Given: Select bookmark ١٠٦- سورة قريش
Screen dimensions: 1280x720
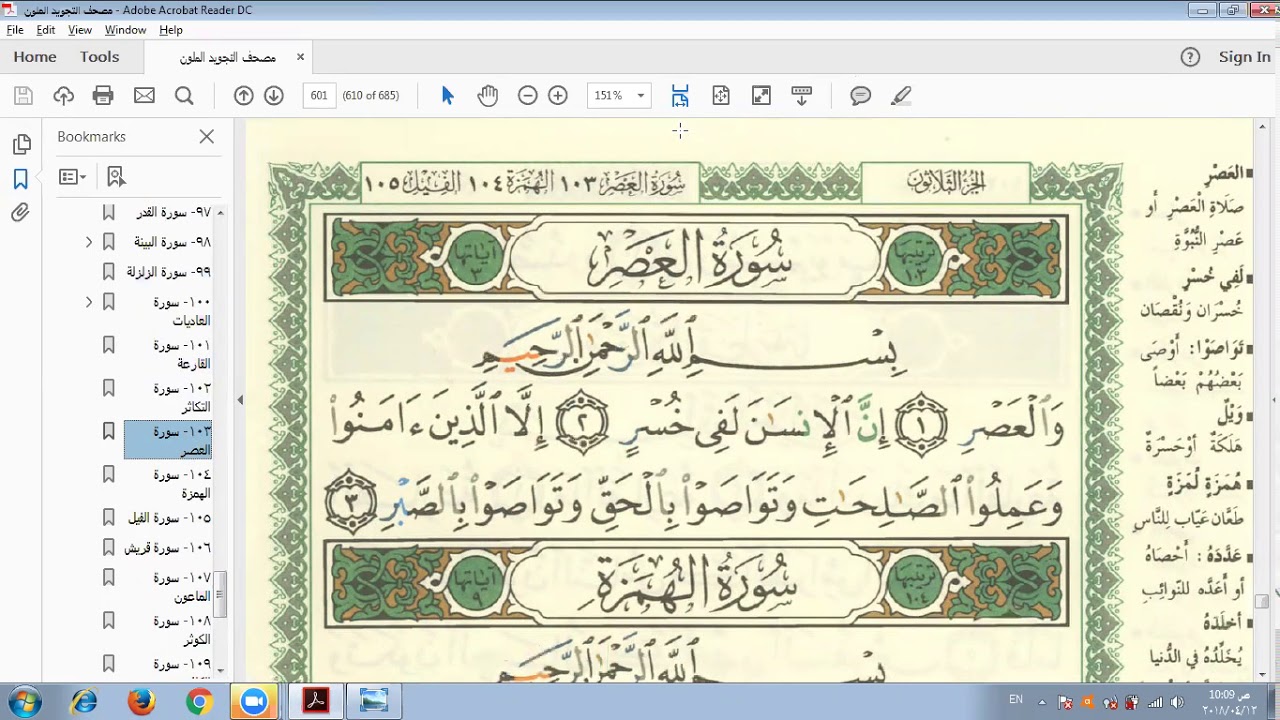Looking at the screenshot, I should (168, 548).
